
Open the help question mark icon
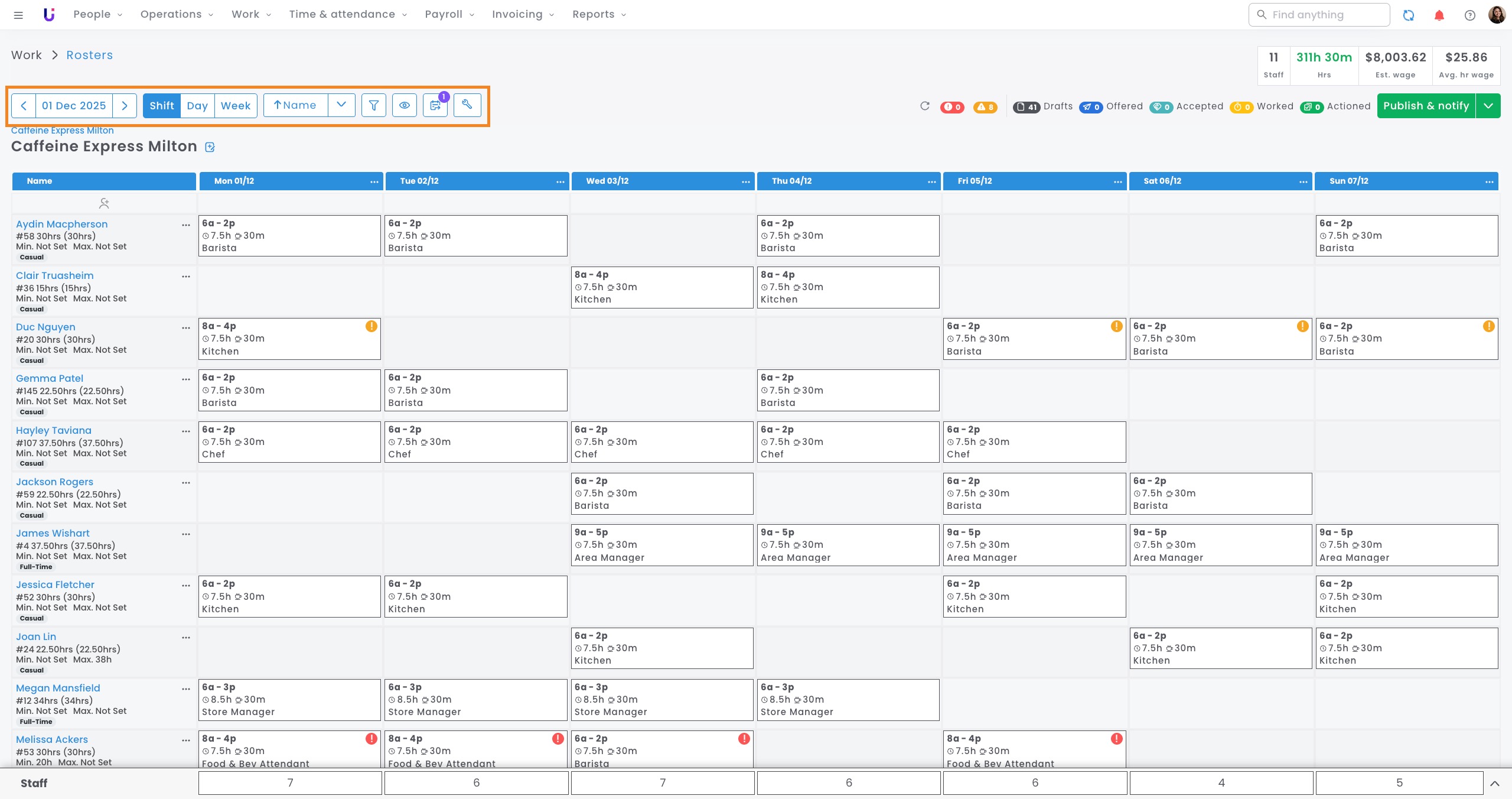(1469, 15)
